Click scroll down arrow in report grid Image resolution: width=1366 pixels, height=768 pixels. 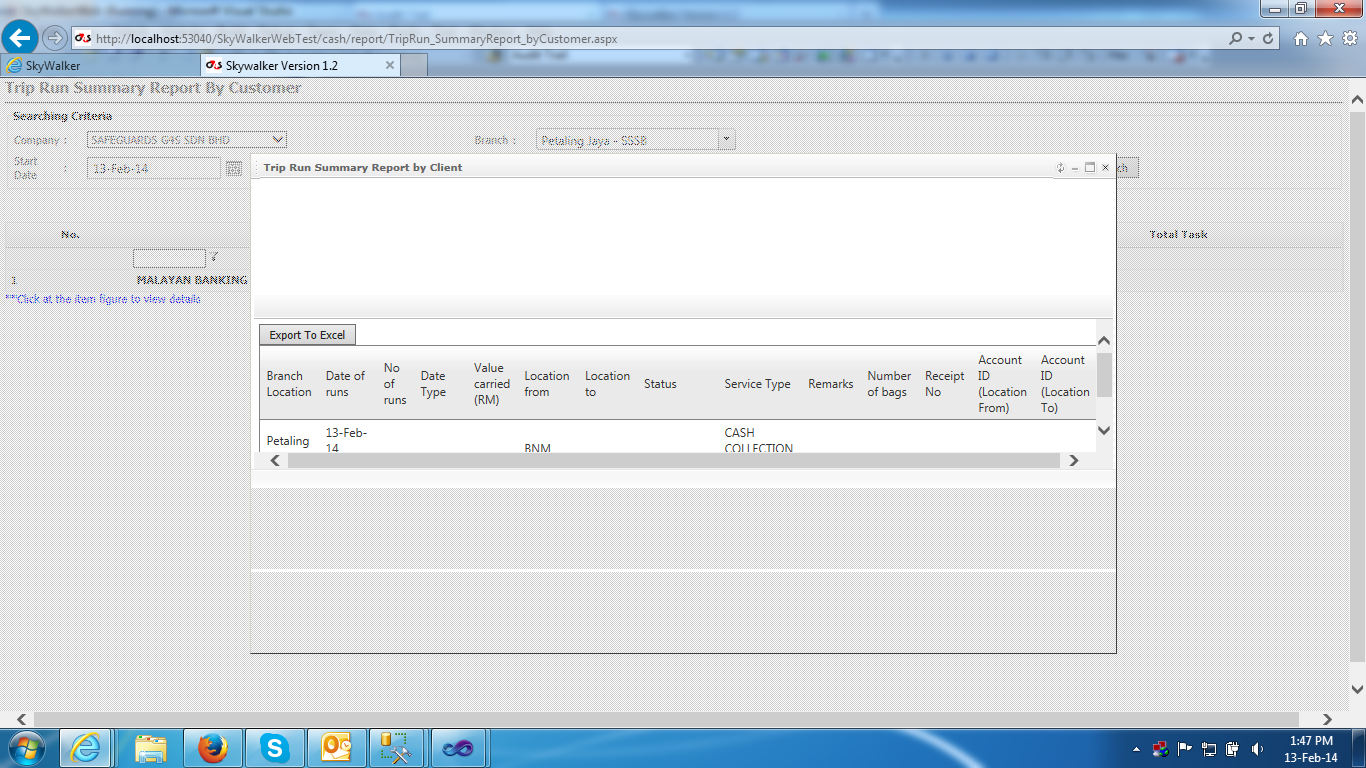pos(1104,430)
